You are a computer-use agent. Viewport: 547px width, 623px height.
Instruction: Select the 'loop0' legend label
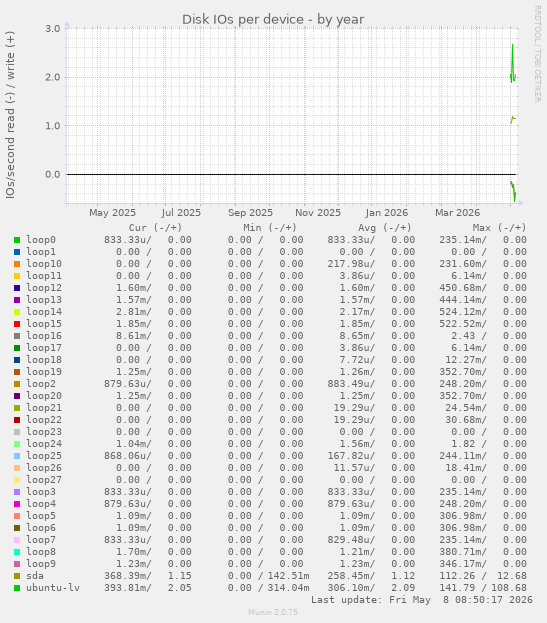point(41,240)
